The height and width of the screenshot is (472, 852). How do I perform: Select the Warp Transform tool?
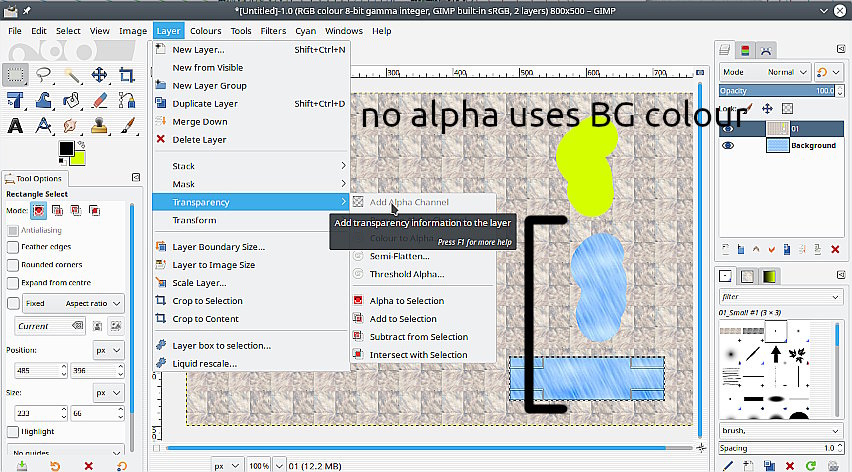pos(43,100)
